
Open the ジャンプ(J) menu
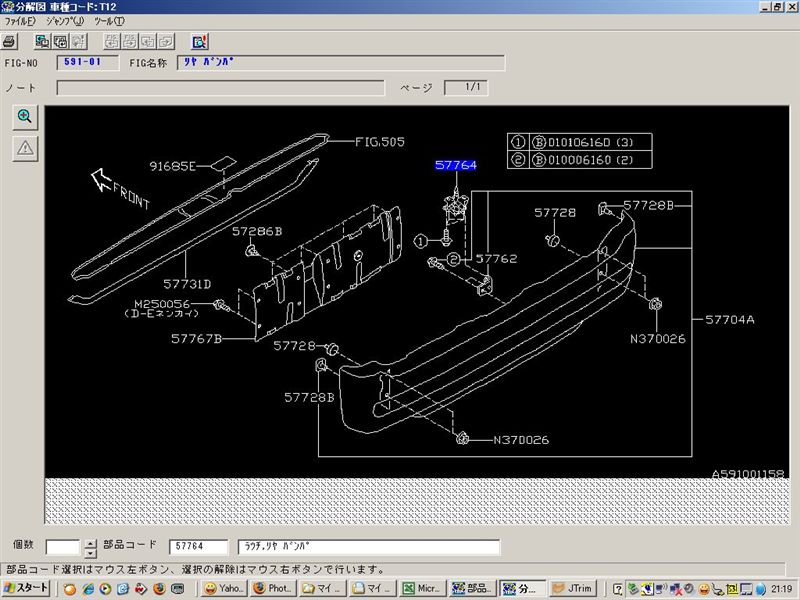click(64, 21)
